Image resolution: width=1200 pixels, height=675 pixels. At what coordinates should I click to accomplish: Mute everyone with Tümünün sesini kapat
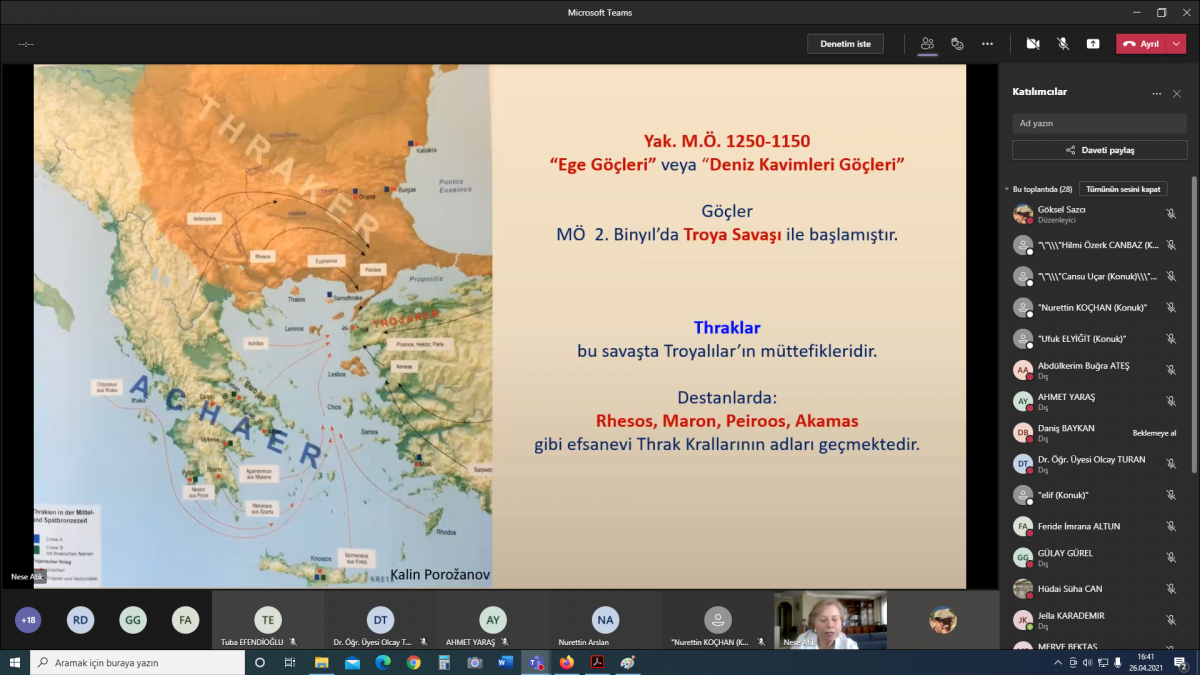[x=1123, y=189]
